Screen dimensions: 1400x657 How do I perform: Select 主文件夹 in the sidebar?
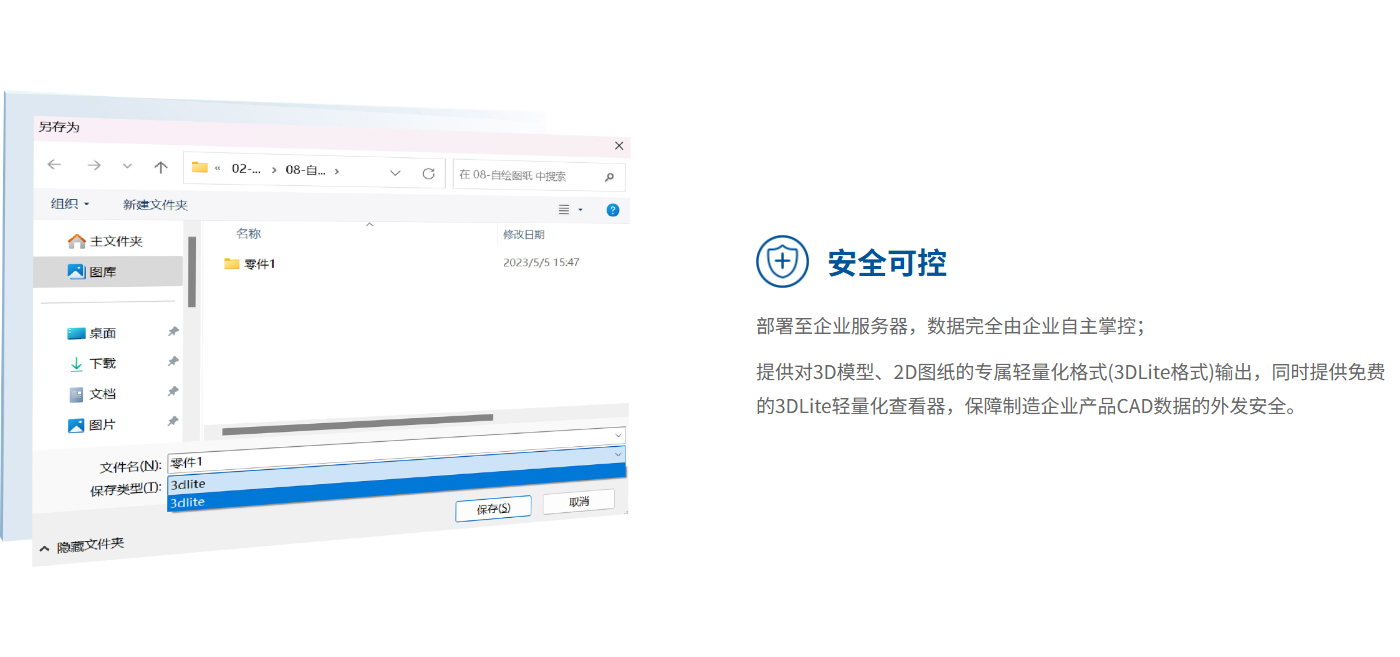pyautogui.click(x=107, y=241)
